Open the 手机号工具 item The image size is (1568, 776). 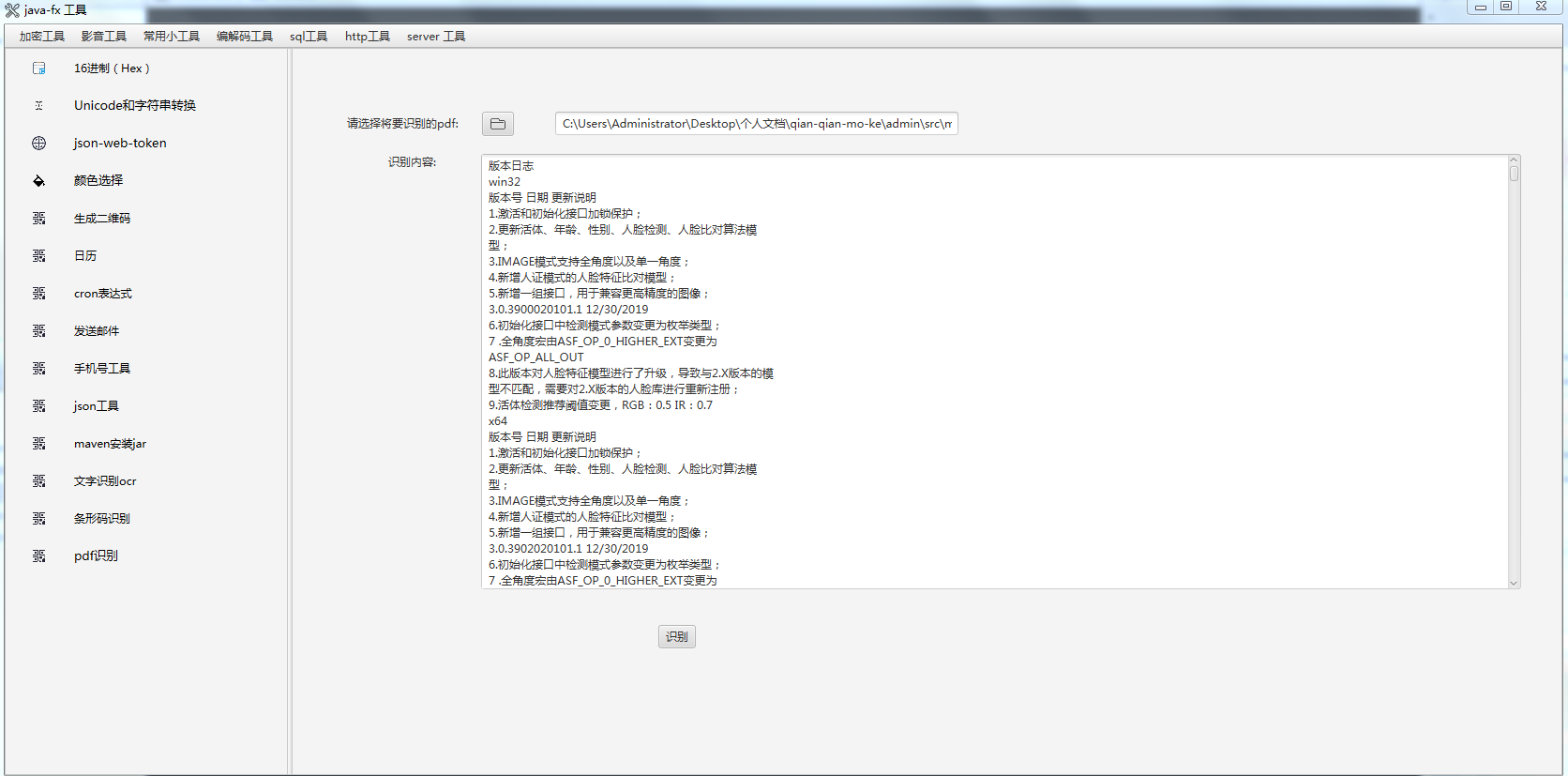[x=102, y=369]
